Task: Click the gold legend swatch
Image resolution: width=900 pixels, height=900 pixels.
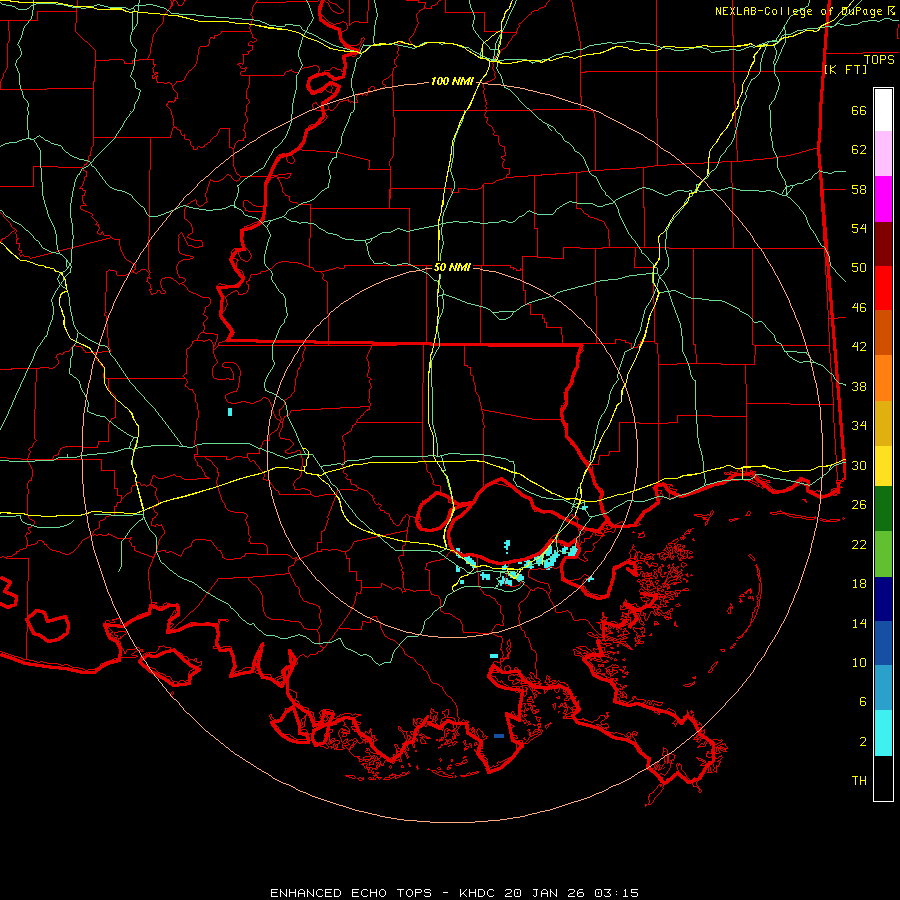Action: pos(883,424)
